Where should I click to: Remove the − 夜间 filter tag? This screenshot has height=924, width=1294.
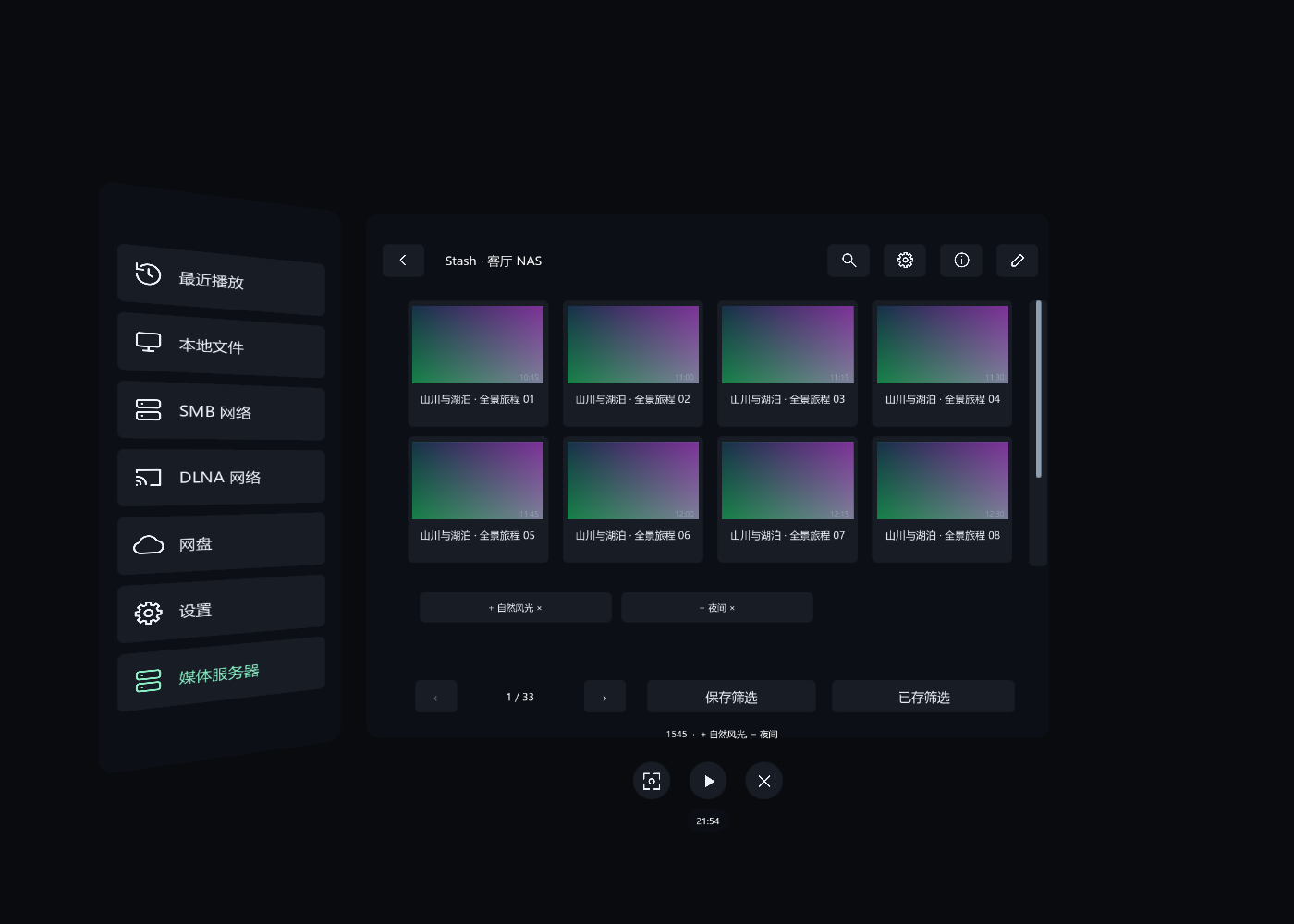click(x=717, y=608)
